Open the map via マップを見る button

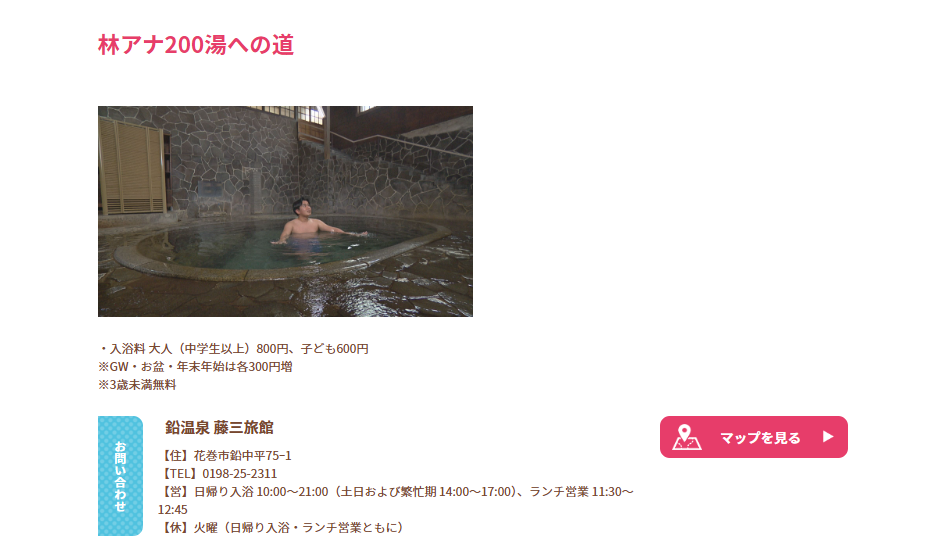pos(753,437)
